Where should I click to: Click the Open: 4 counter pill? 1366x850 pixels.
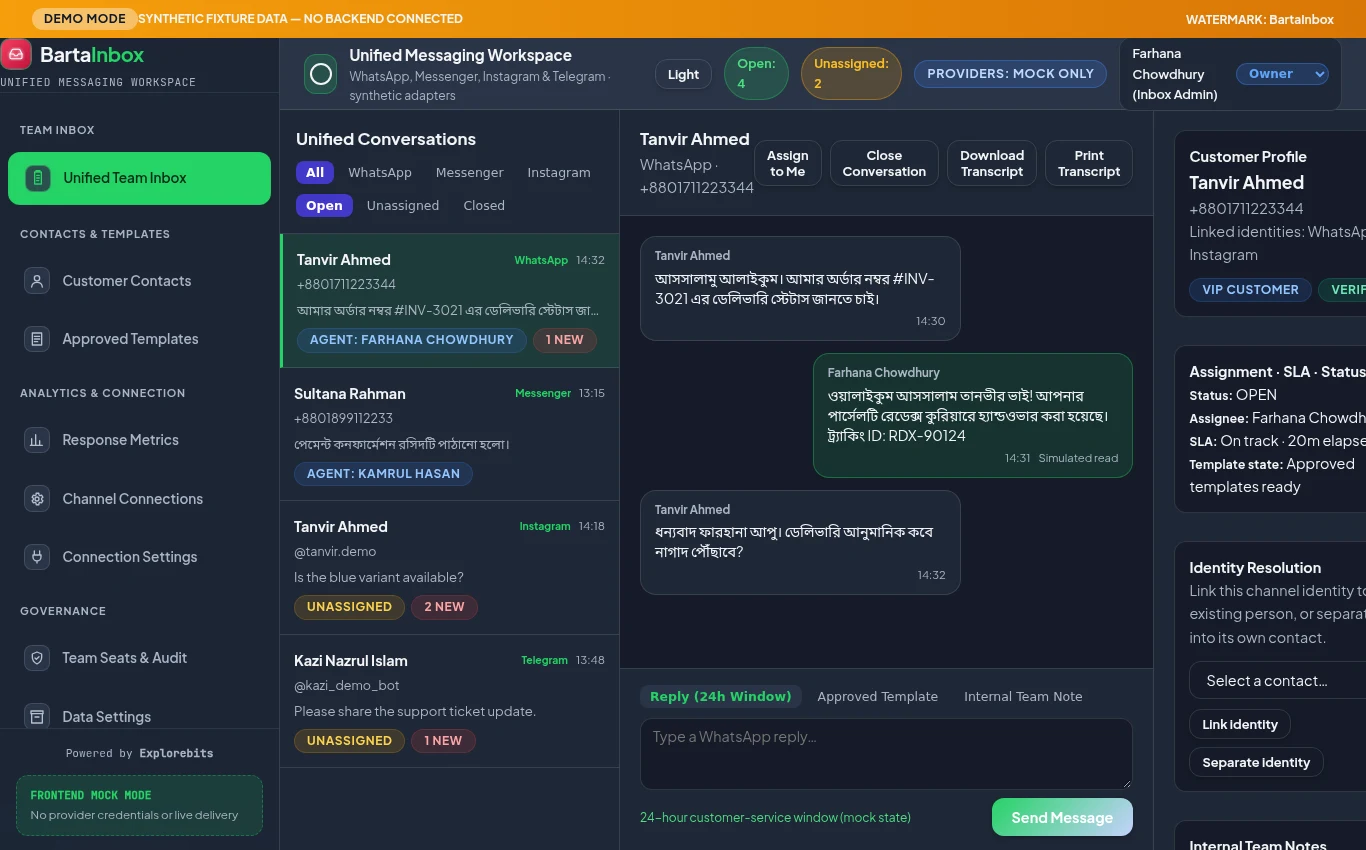click(x=756, y=74)
